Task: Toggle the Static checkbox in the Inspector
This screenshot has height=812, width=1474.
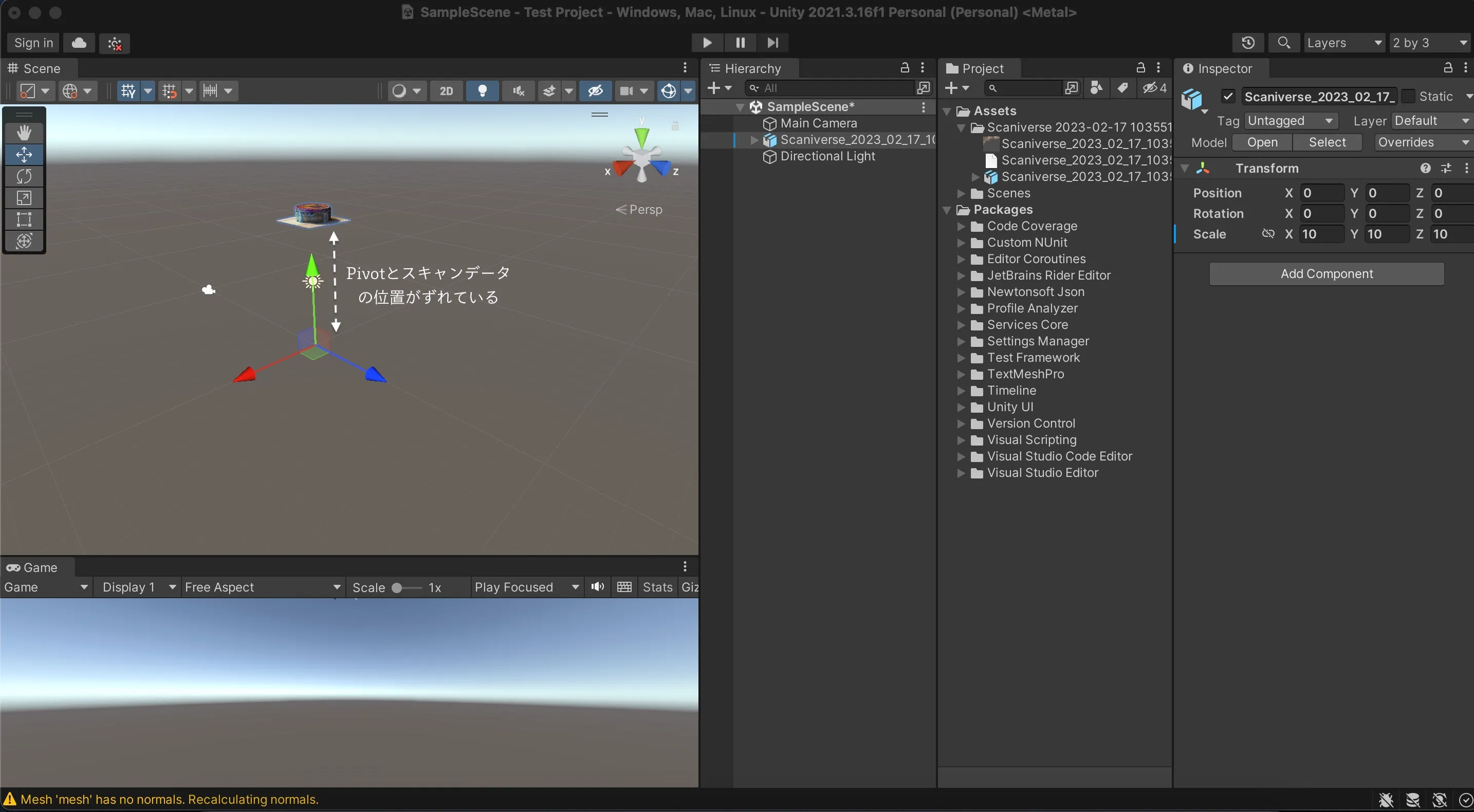Action: click(1410, 96)
